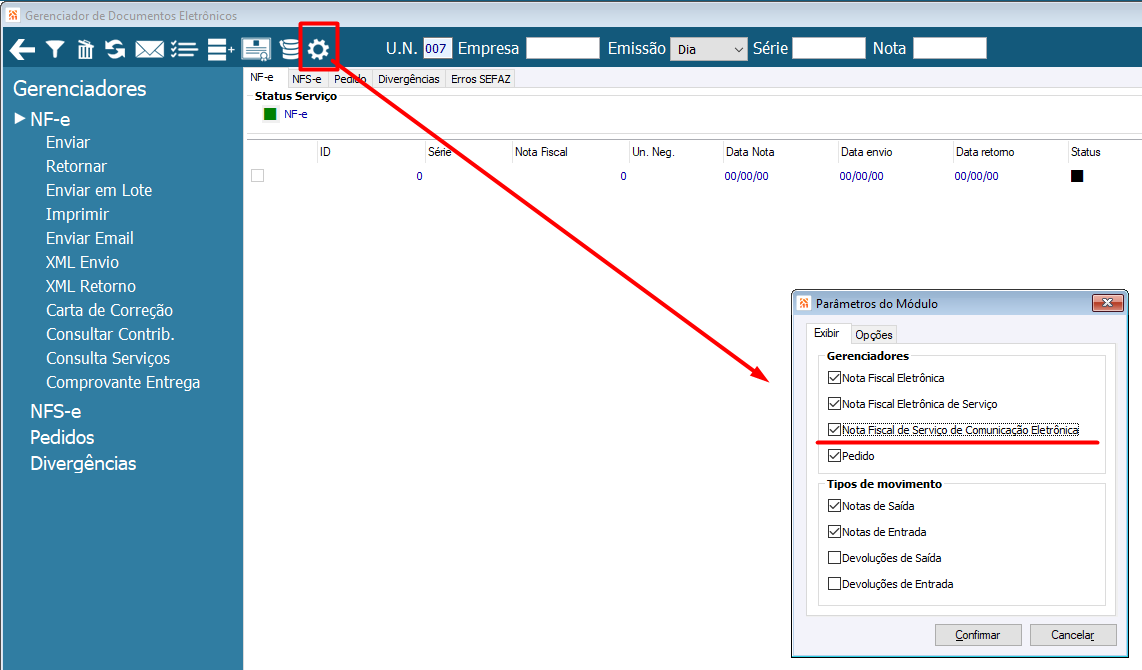The image size is (1142, 670).
Task: Select NF-e manager in the sidebar
Action: pyautogui.click(x=50, y=119)
